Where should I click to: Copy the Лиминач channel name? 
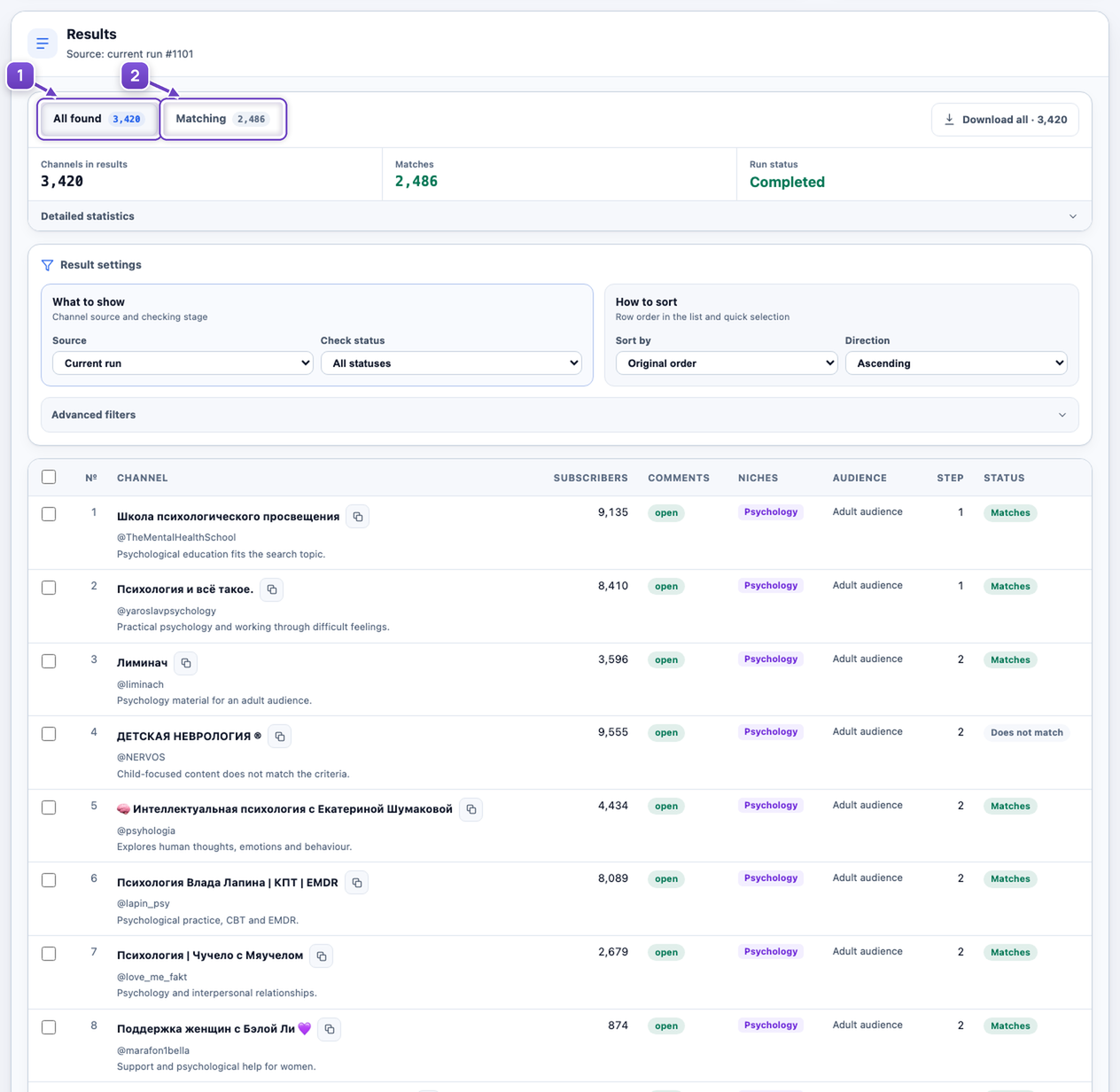click(186, 663)
